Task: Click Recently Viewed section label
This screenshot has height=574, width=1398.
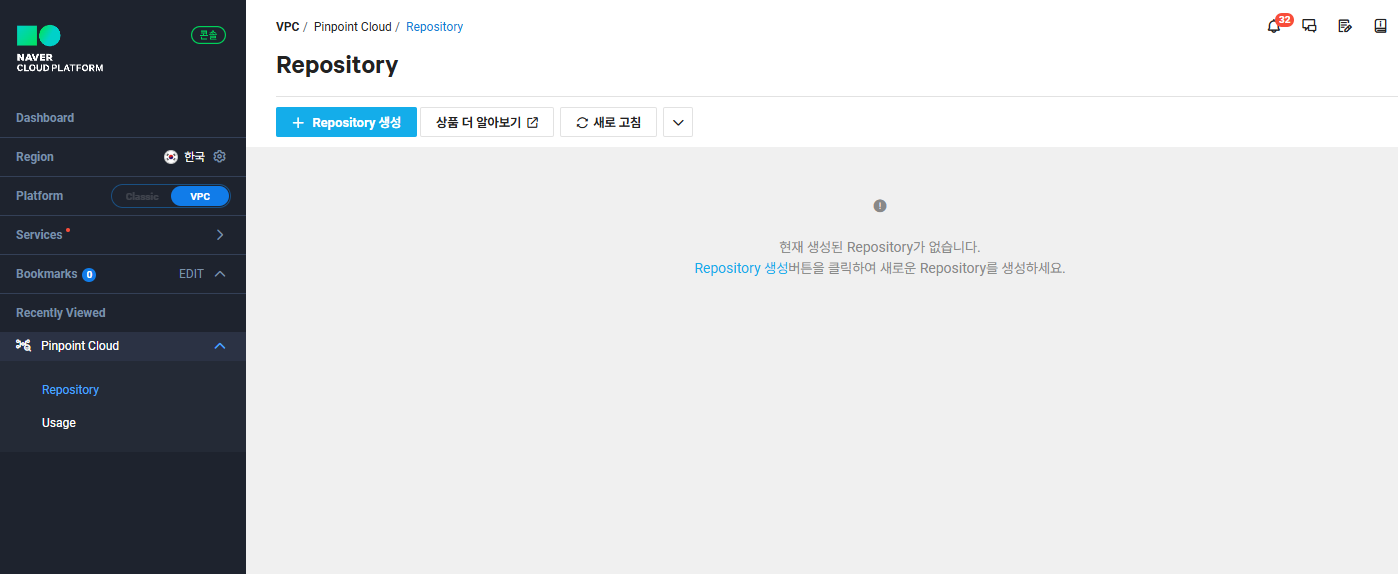Action: click(x=61, y=313)
